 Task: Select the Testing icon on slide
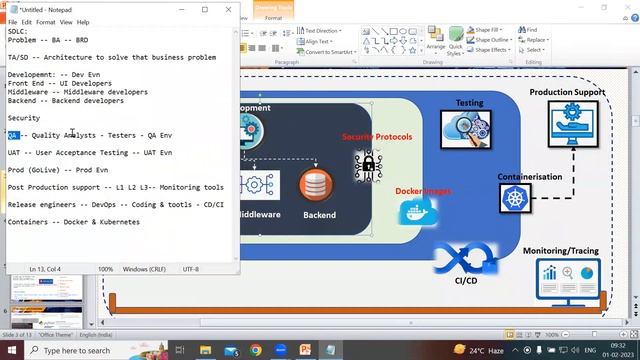[466, 129]
